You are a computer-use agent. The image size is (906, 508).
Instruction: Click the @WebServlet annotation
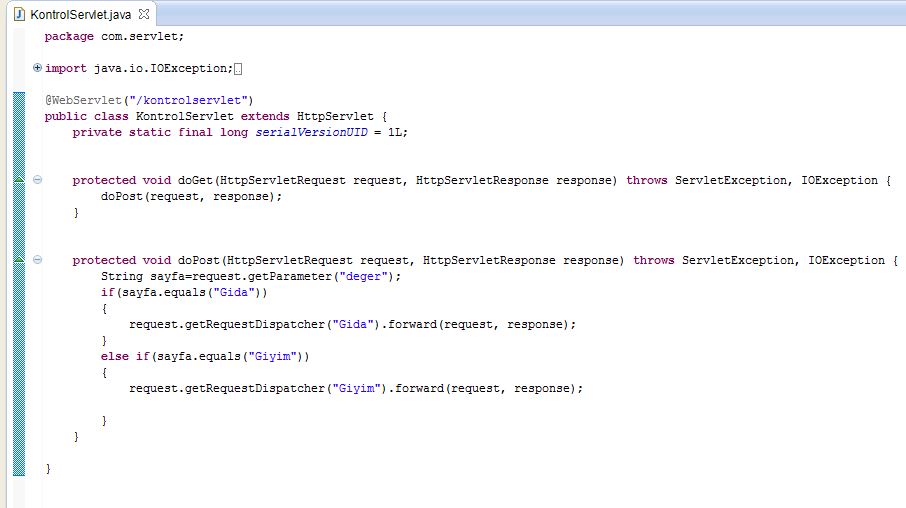click(x=78, y=100)
